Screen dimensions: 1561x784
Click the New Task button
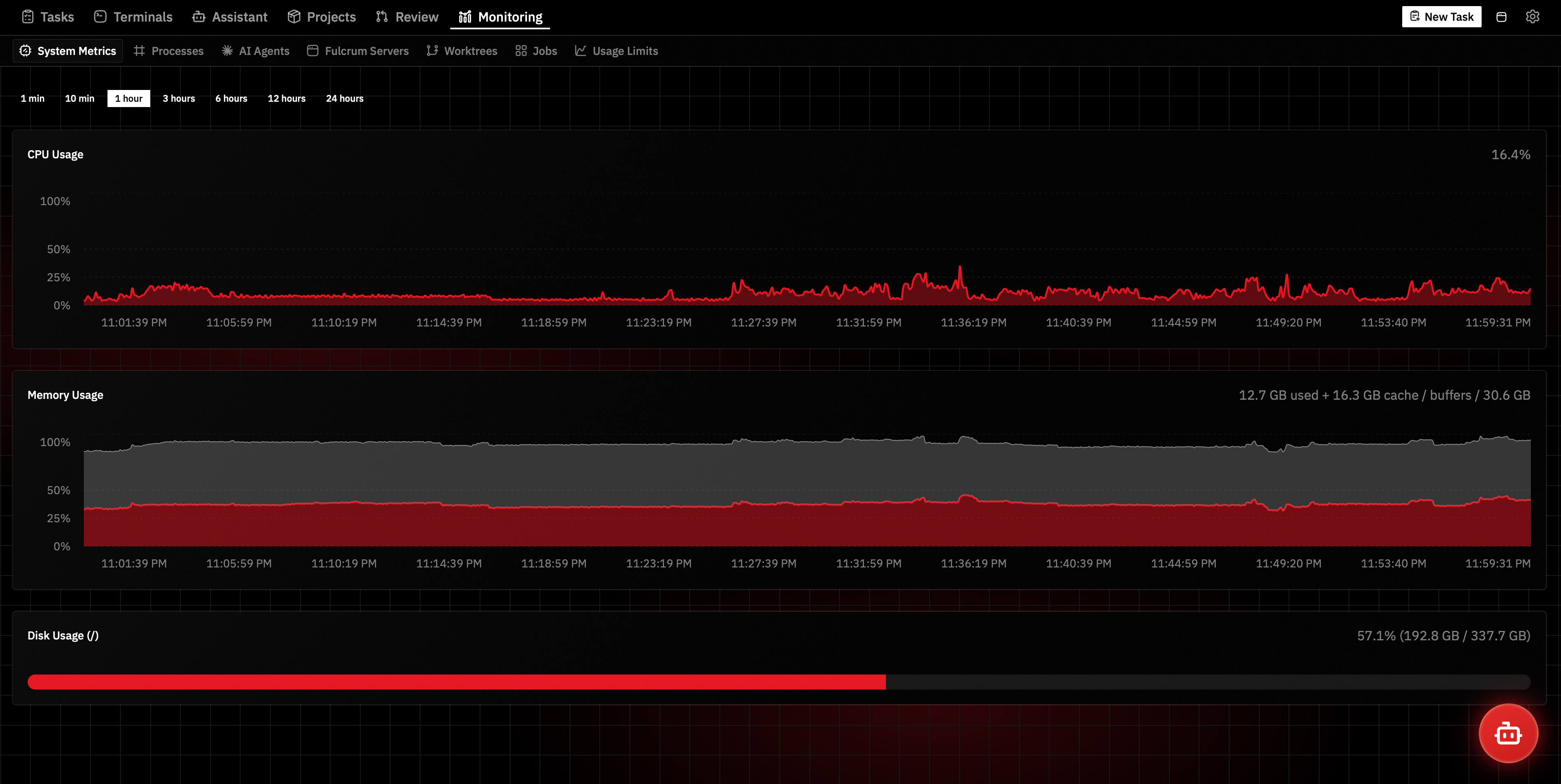click(1442, 16)
